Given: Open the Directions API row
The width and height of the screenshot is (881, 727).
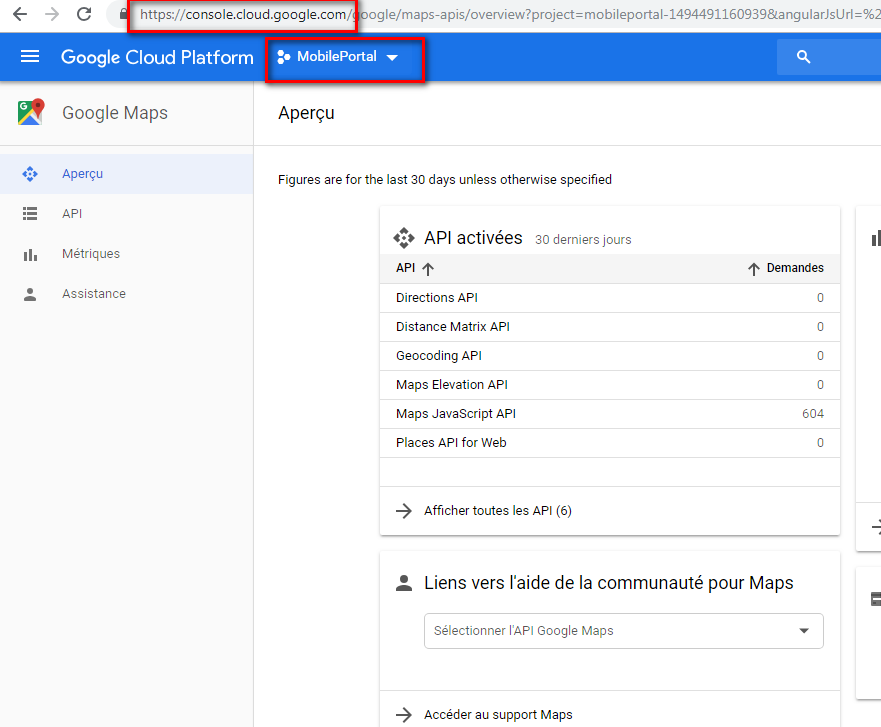Looking at the screenshot, I should (x=437, y=298).
